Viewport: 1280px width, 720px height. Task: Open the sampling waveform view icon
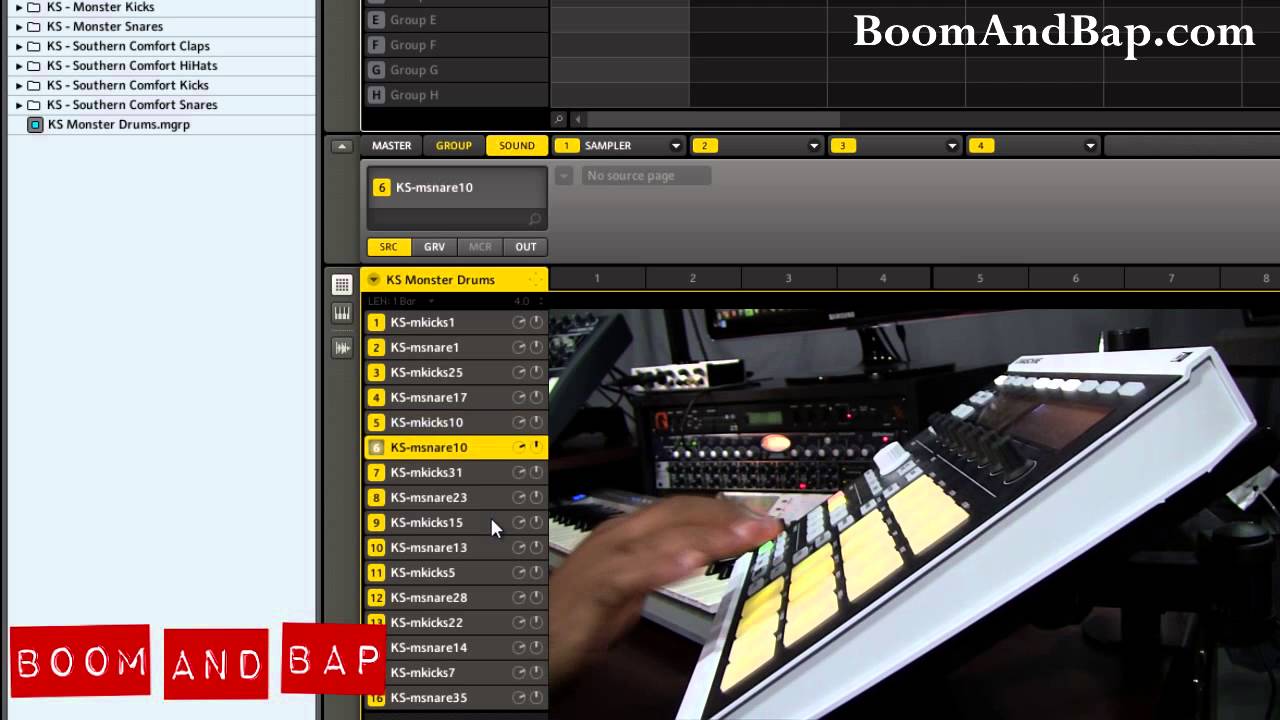coord(342,348)
